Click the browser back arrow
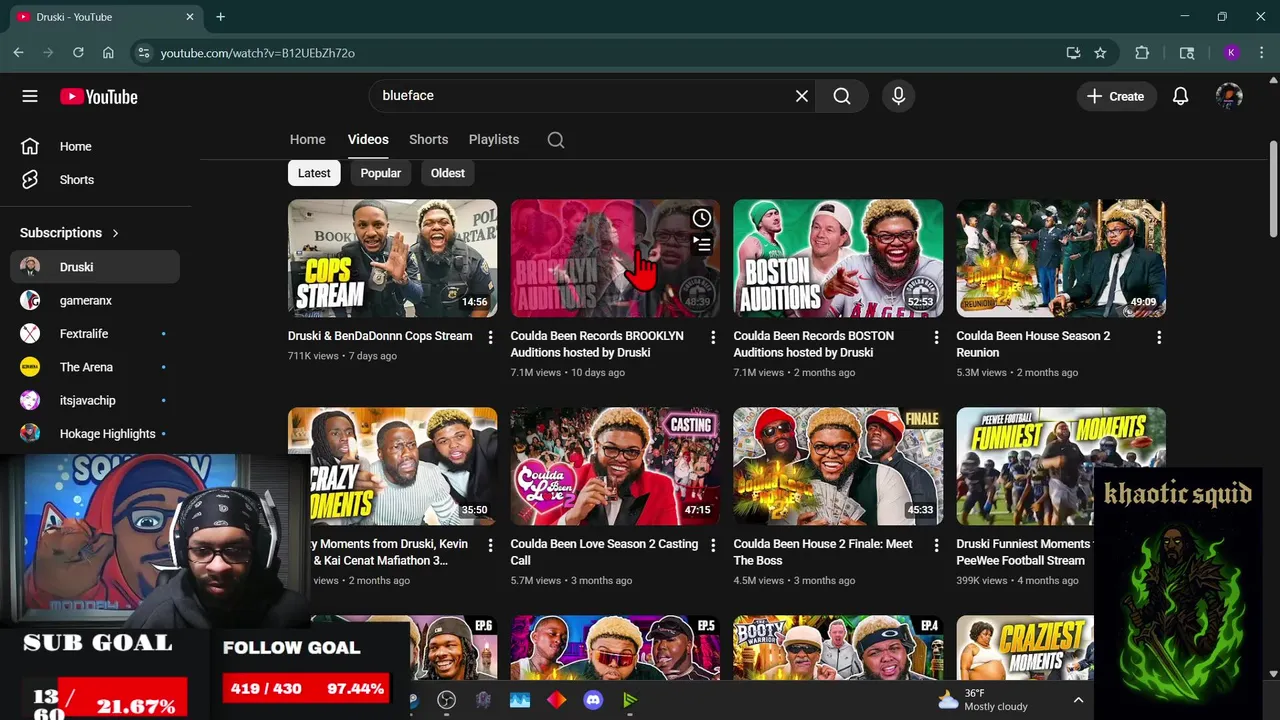 (18, 53)
